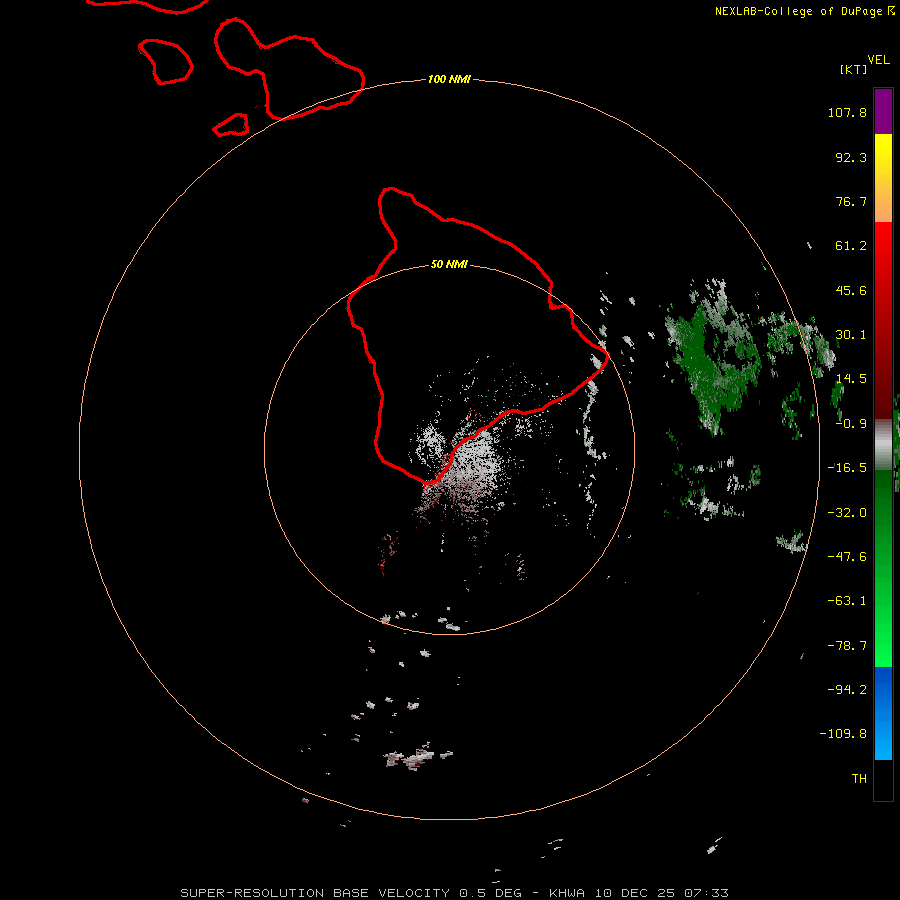Click the TH label on the legend
The image size is (900, 900).
pos(859,779)
